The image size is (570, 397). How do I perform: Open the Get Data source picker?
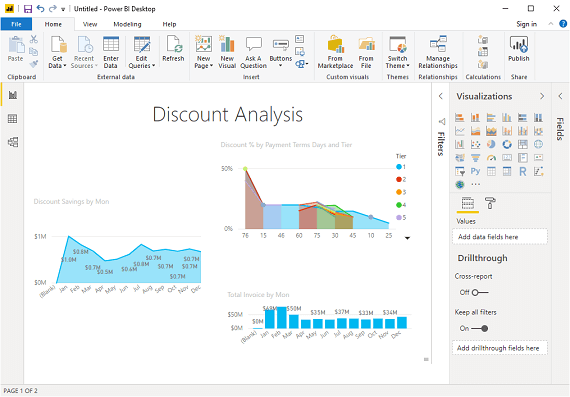(x=57, y=52)
